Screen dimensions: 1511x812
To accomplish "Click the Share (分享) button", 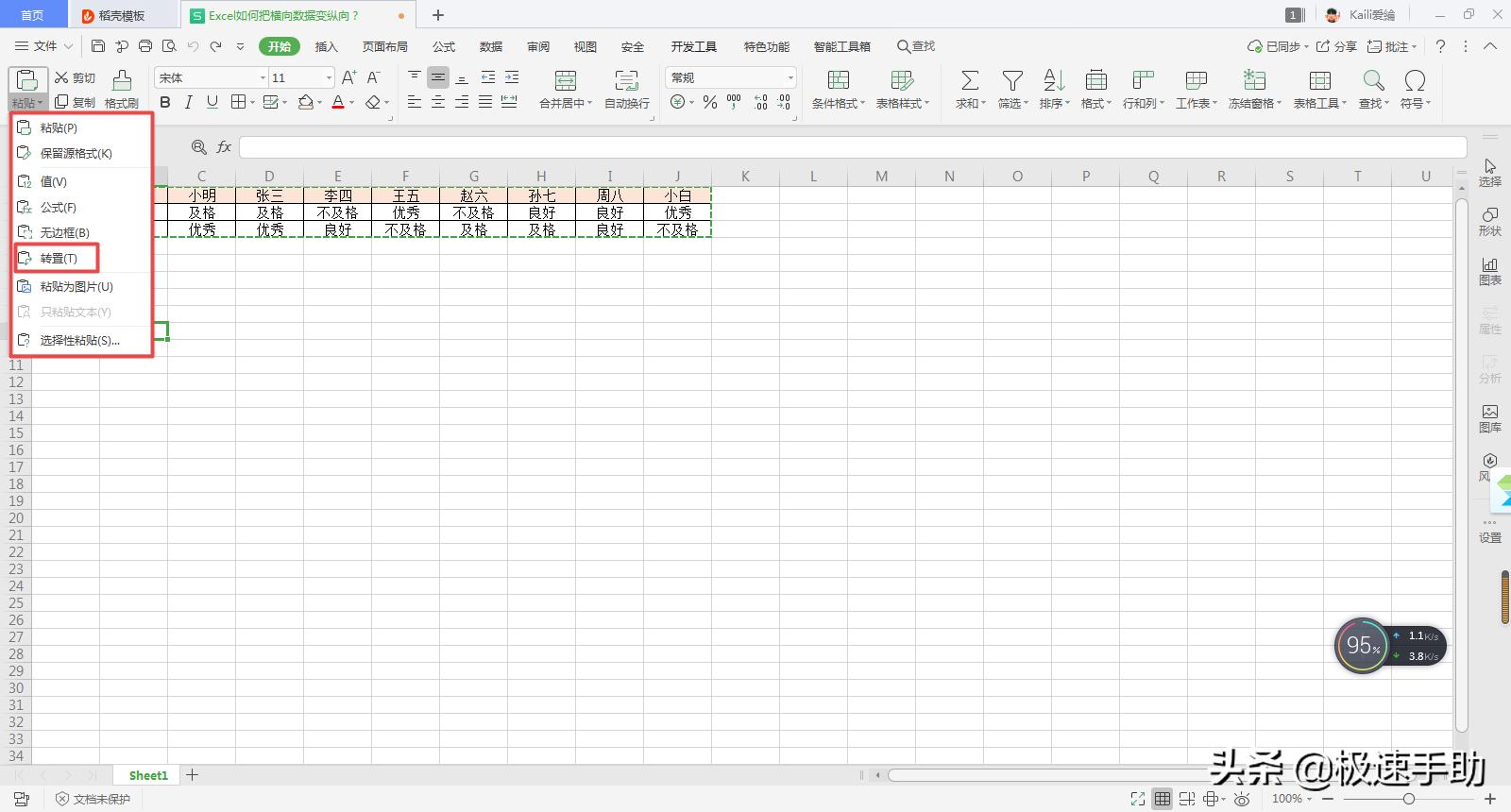I will point(1336,46).
